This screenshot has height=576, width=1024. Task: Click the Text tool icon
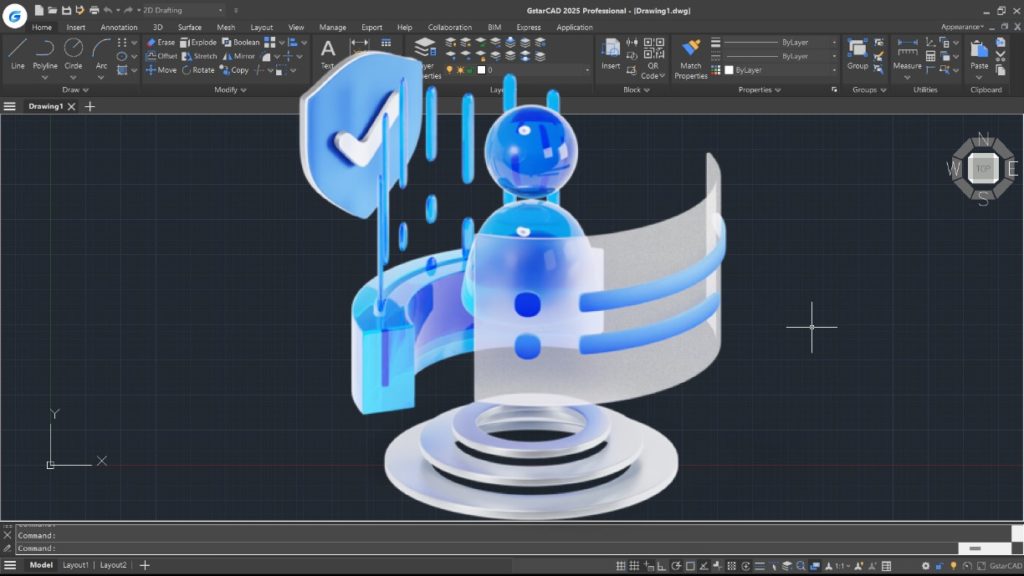coord(328,52)
